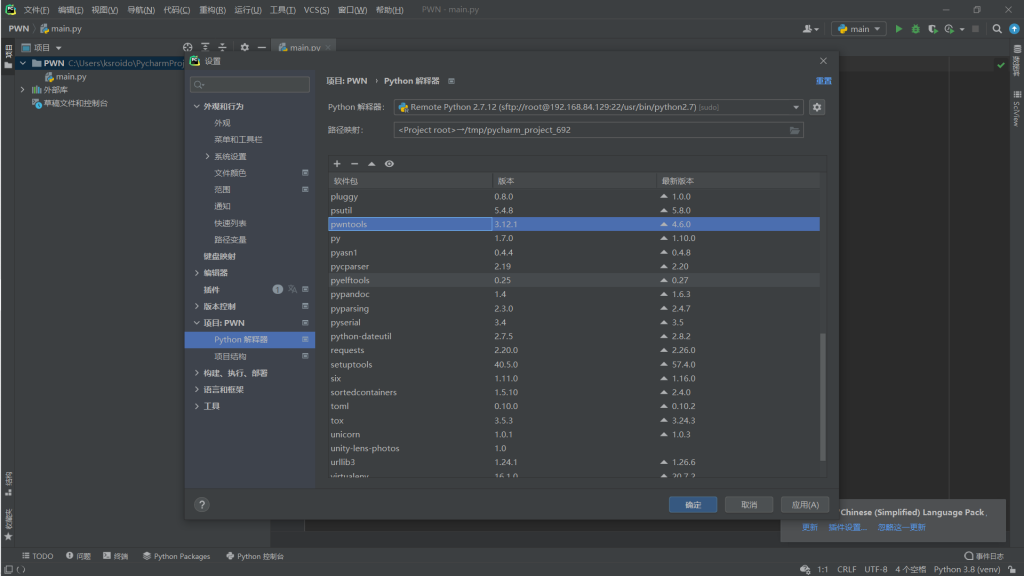Select the pyelftools package row
1024x576 pixels.
(x=574, y=280)
